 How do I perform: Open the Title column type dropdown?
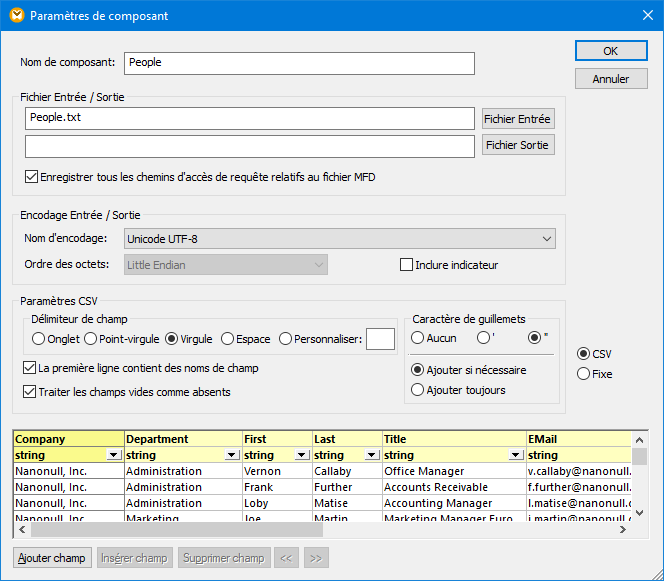coord(516,455)
